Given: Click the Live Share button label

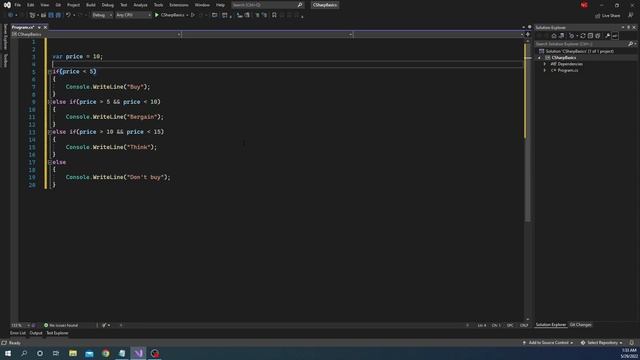Looking at the screenshot, I should pyautogui.click(x=611, y=16).
